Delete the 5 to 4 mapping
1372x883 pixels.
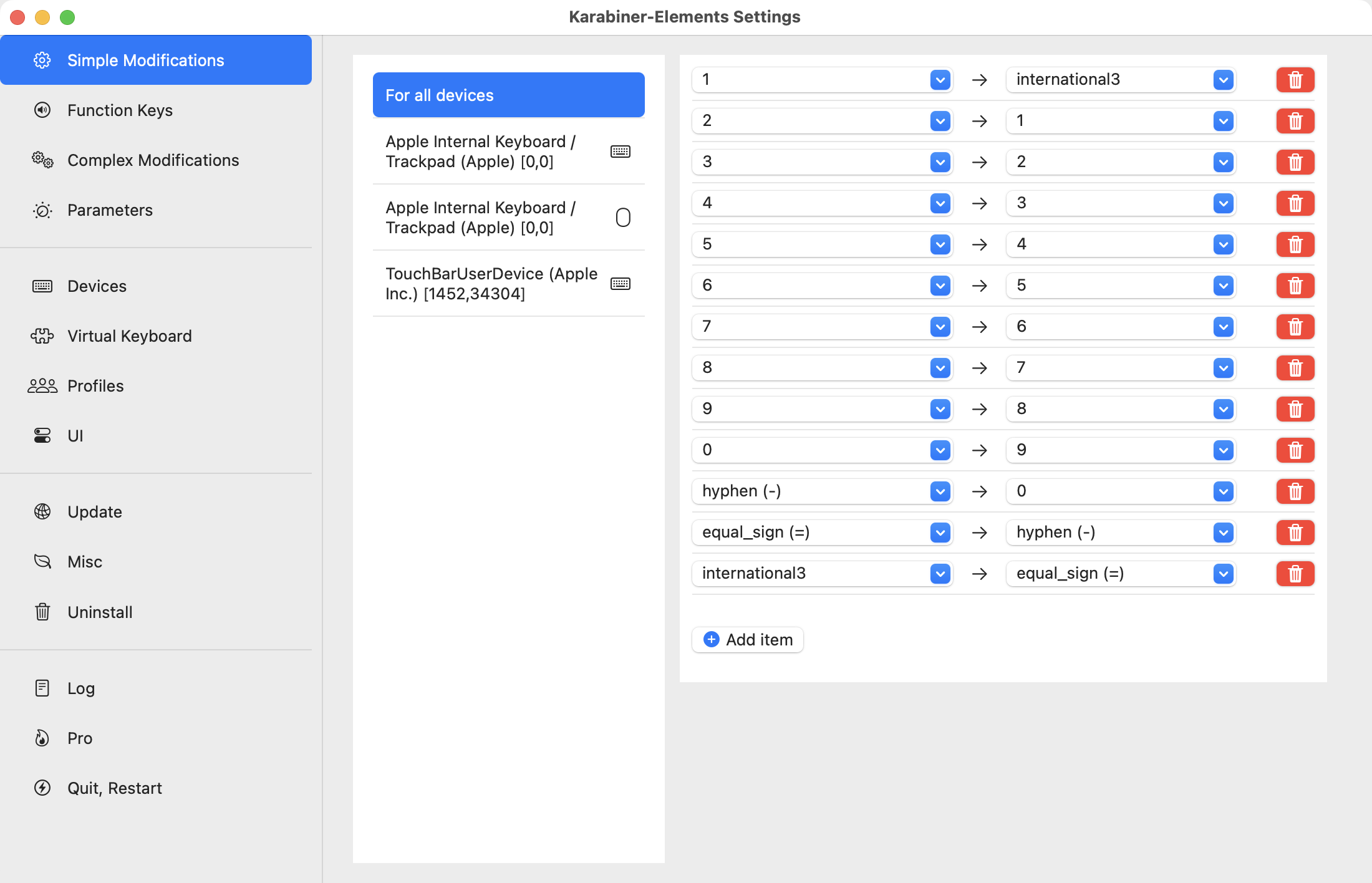(x=1295, y=244)
